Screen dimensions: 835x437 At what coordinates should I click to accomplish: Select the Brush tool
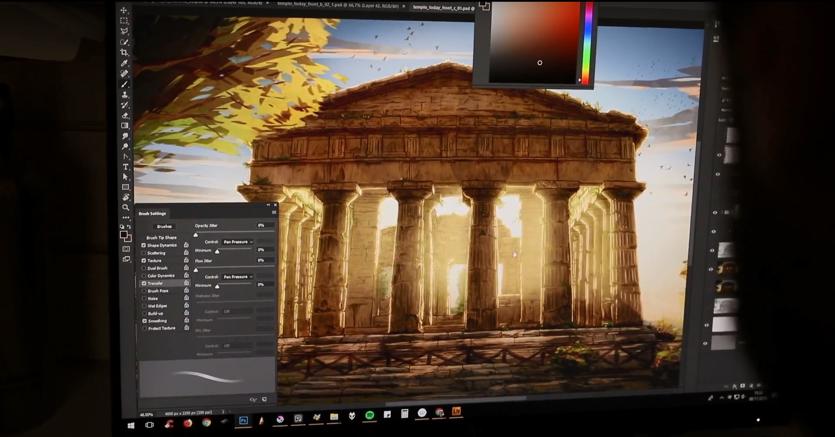point(125,84)
